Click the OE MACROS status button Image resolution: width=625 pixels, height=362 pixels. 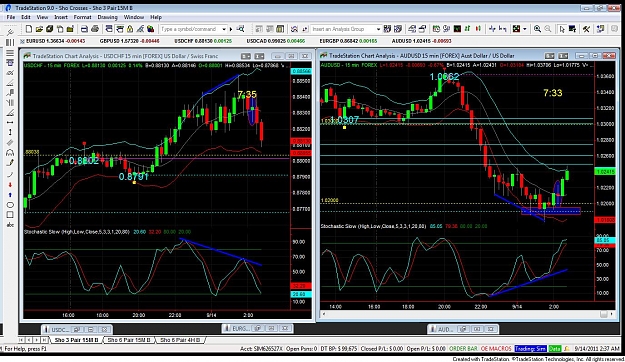click(x=496, y=349)
